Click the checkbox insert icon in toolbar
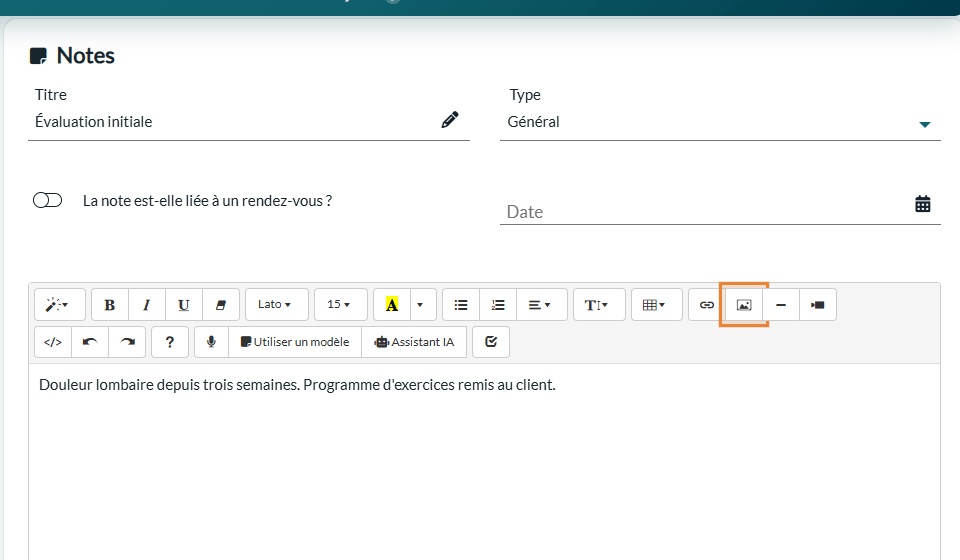Viewport: 960px width, 560px height. 491,342
